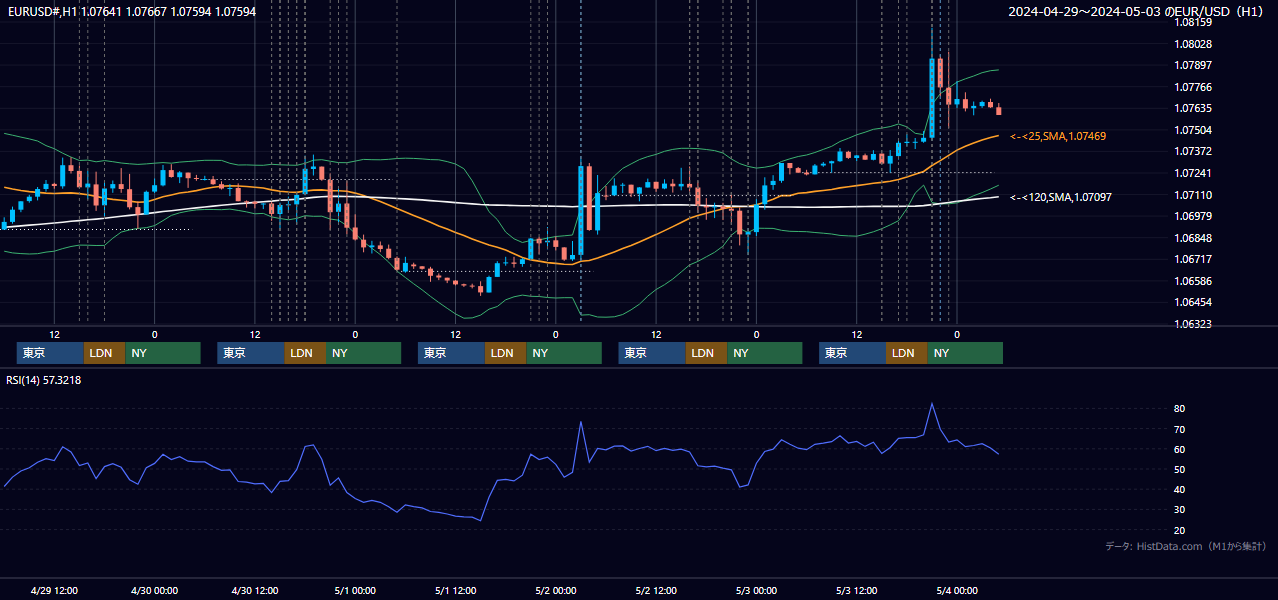
Task: Click the LDN session block above 4/30 12:00
Action: point(304,353)
